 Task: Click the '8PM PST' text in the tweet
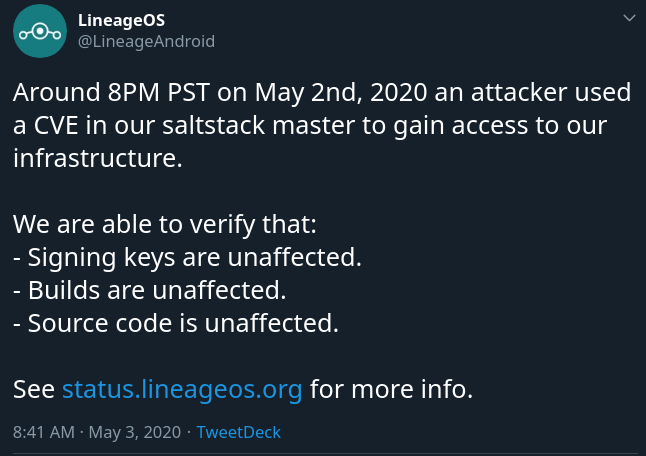coord(159,92)
